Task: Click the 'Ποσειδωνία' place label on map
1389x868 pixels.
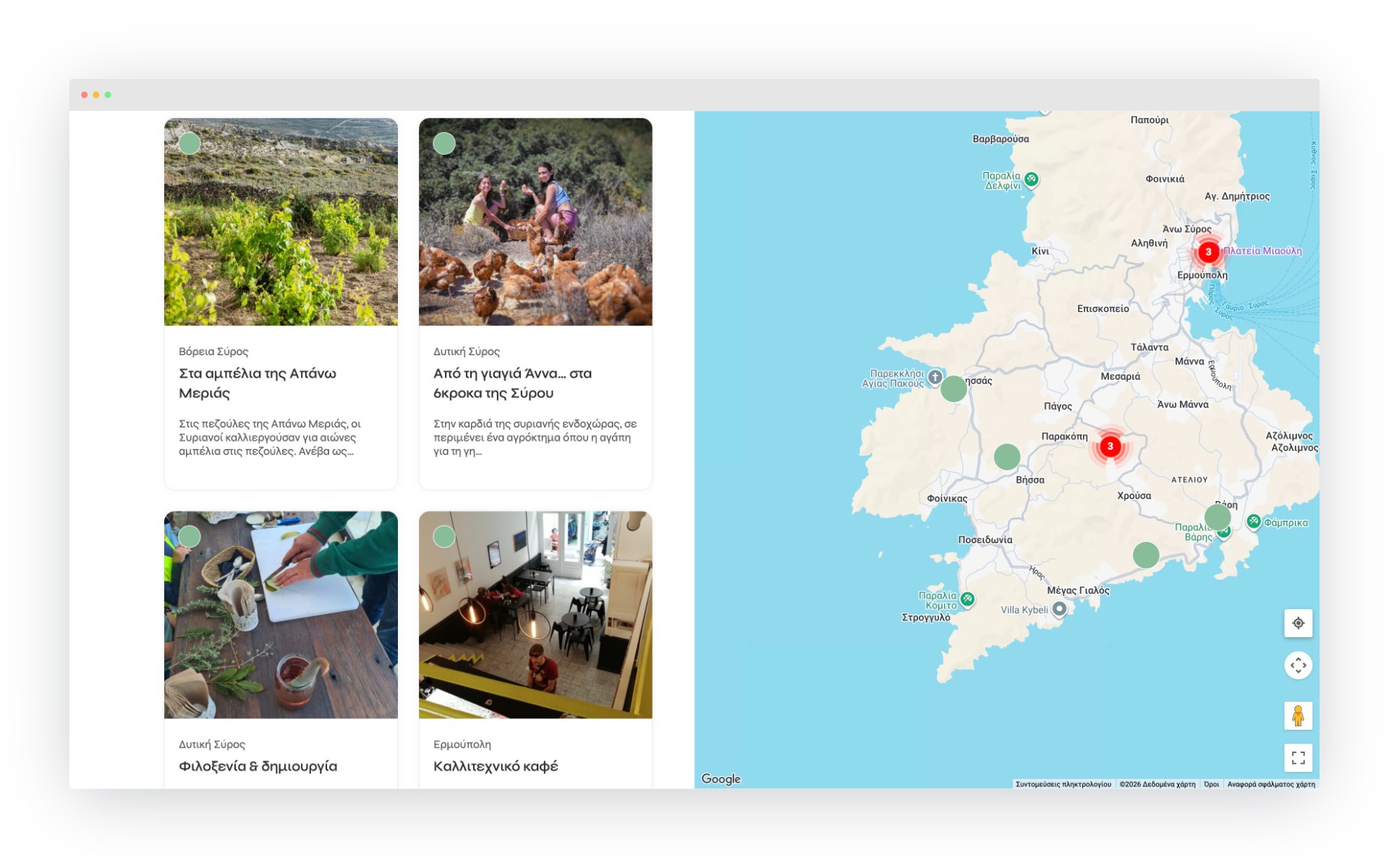Action: coord(985,540)
